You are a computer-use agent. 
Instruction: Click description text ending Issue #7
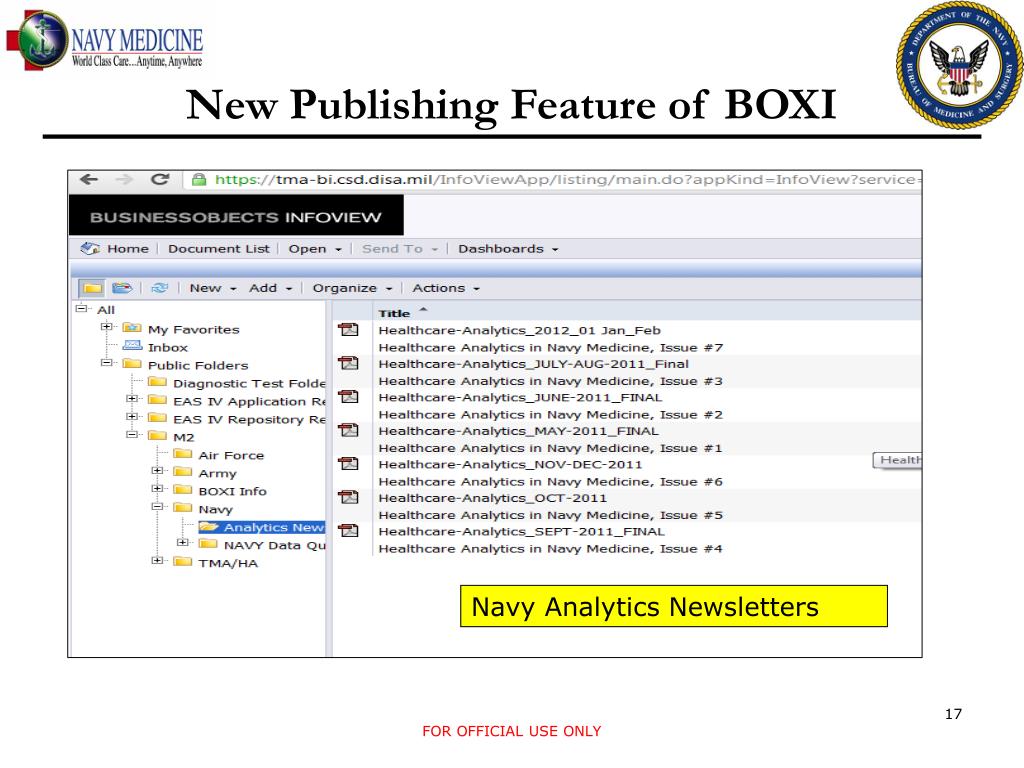[551, 347]
